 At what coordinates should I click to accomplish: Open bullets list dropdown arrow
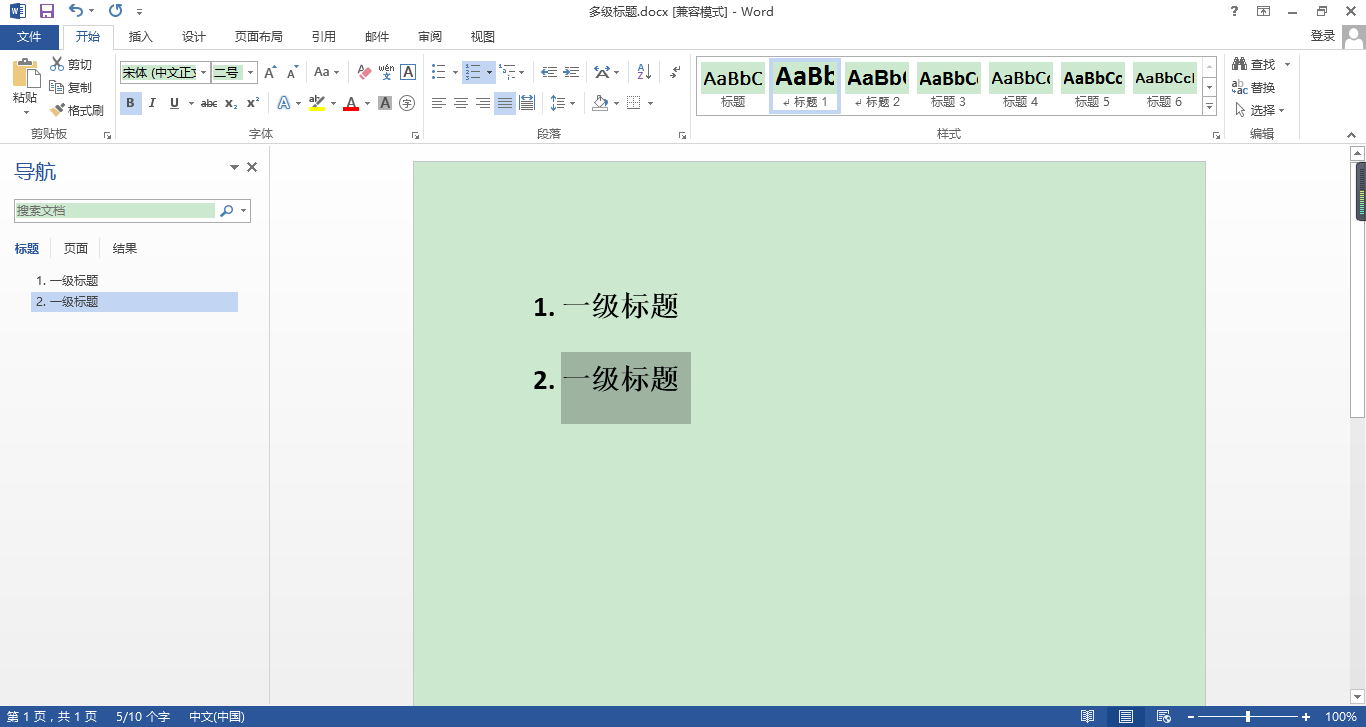pyautogui.click(x=455, y=73)
